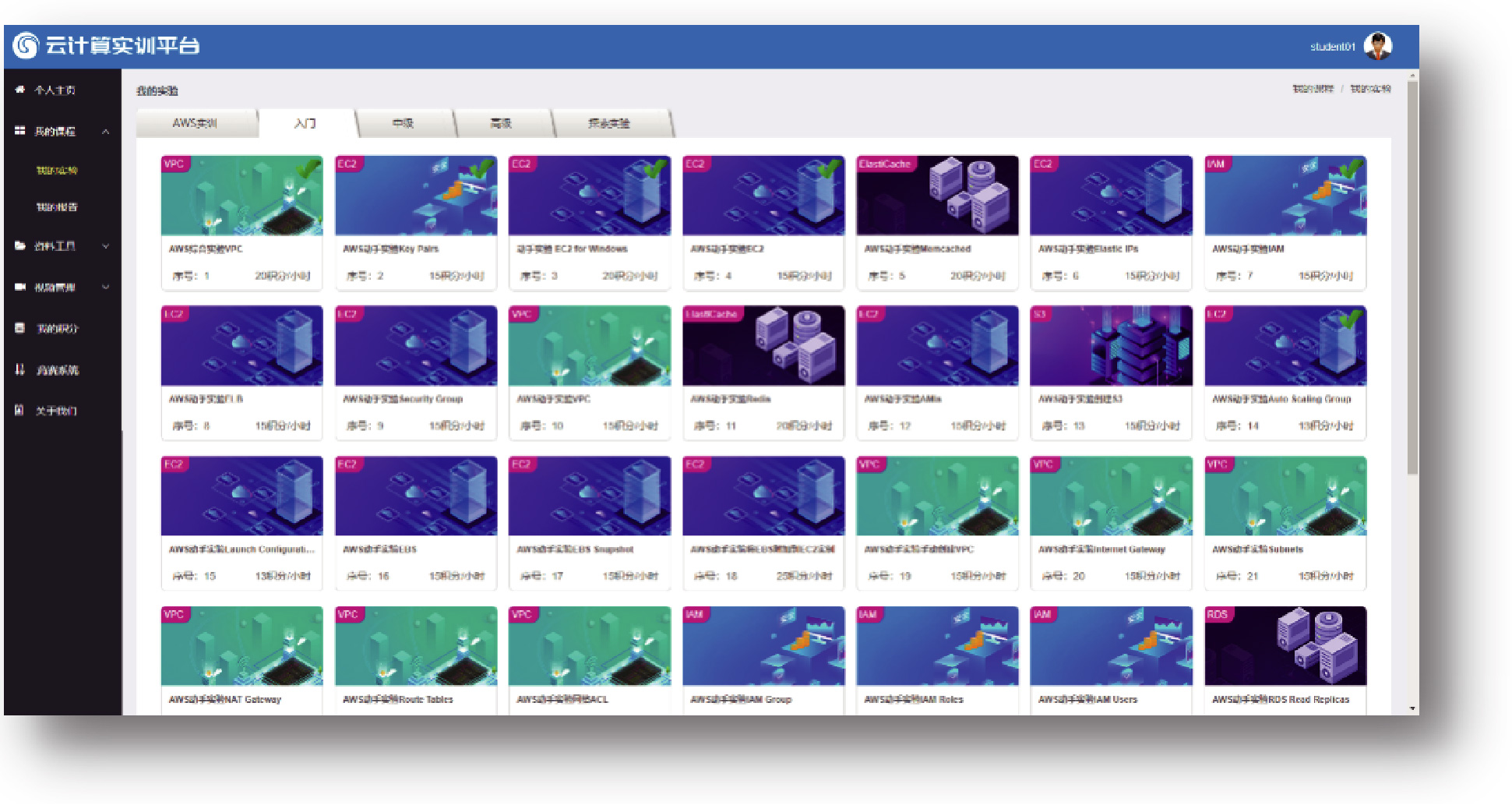Click the video camera icon in sidebar
The width and height of the screenshot is (1512, 805).
point(20,287)
